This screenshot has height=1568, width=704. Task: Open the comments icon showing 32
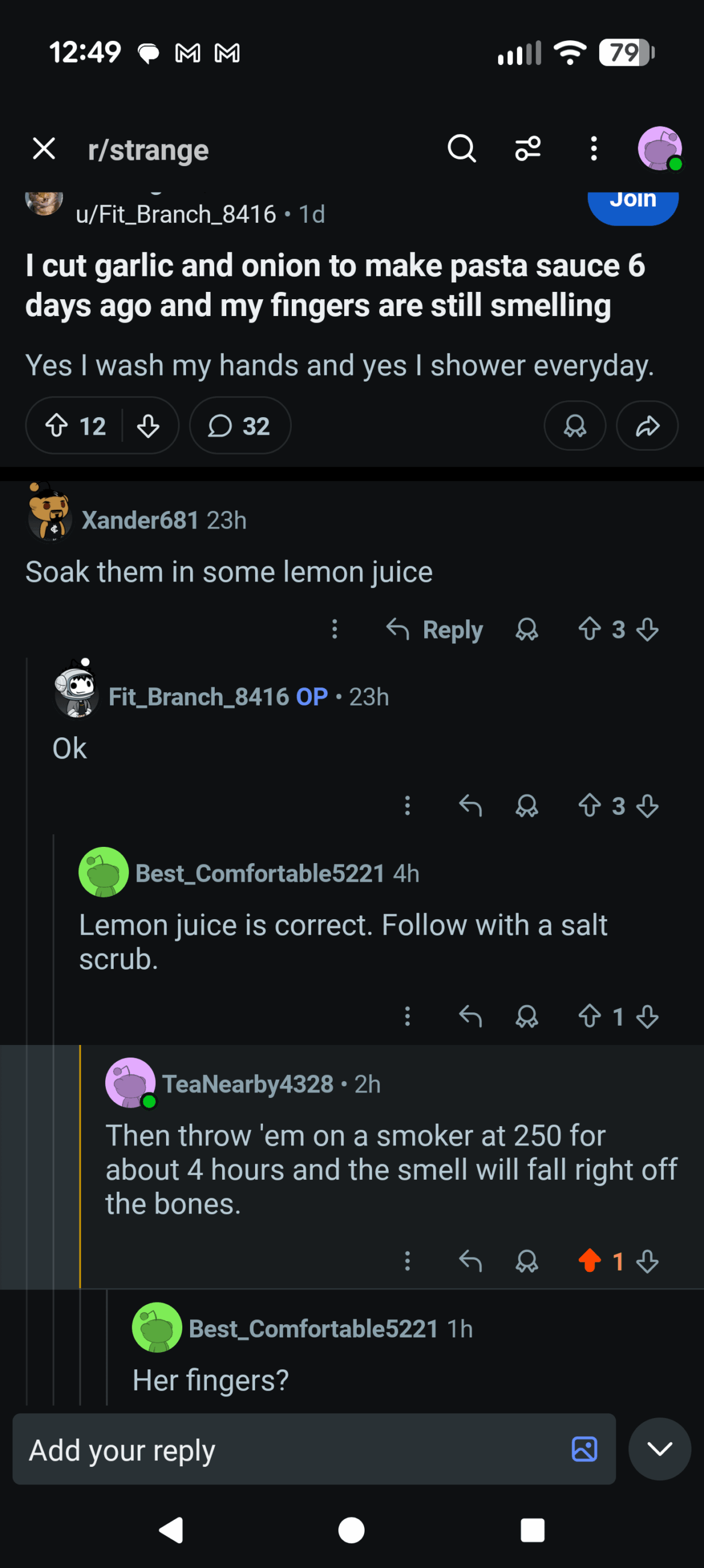(239, 426)
